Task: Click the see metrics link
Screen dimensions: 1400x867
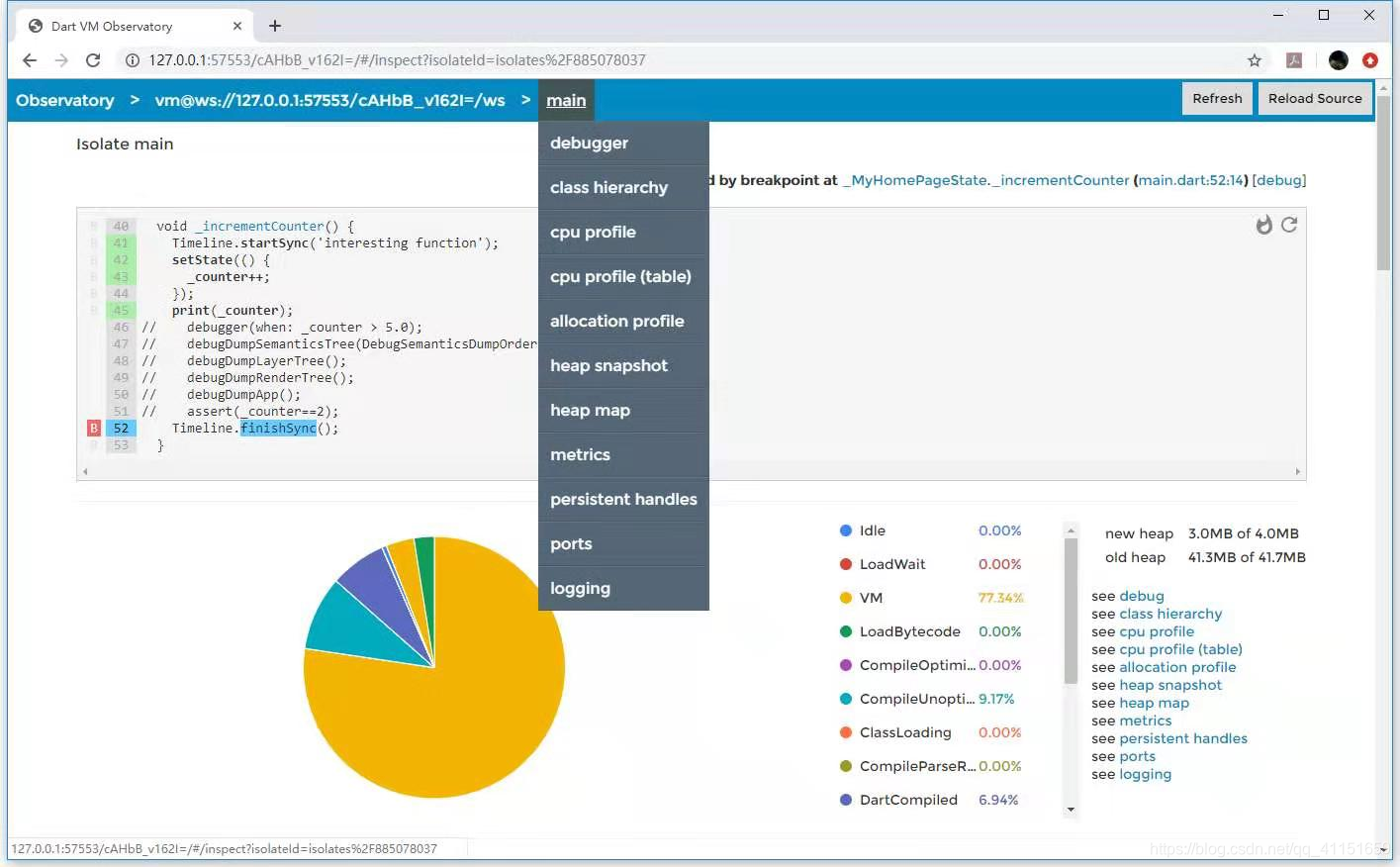Action: tap(1145, 721)
